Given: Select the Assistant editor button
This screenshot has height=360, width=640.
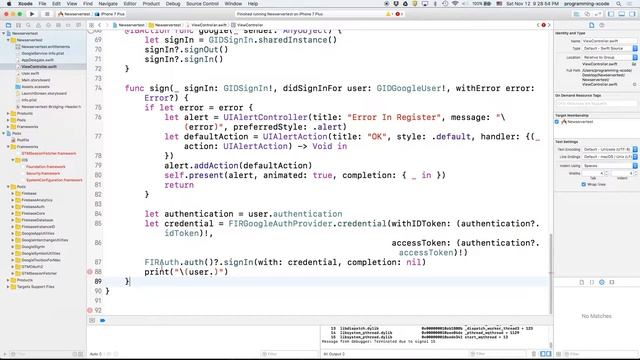Looking at the screenshot, I should [x=587, y=14].
